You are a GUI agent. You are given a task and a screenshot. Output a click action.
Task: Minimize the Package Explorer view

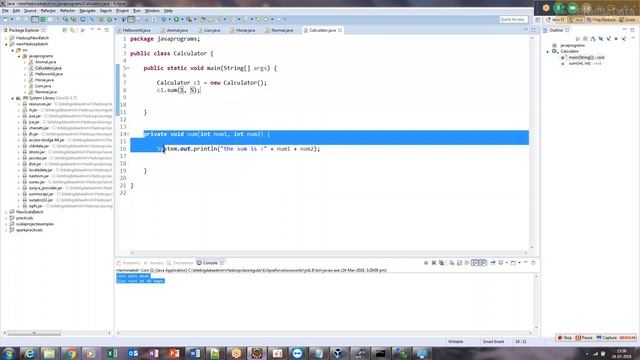coord(99,30)
